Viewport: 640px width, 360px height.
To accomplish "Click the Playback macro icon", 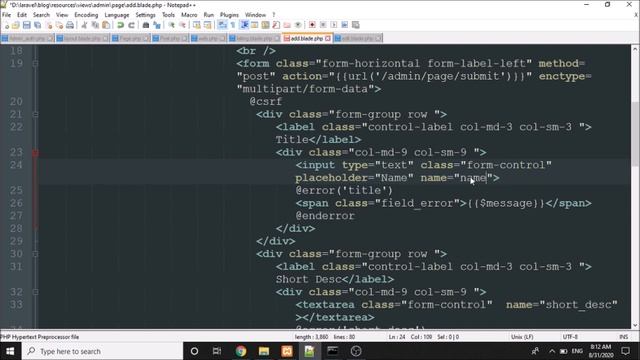I will [334, 25].
